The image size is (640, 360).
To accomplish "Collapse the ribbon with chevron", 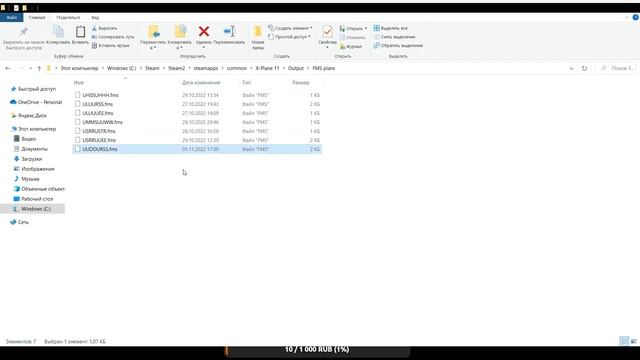I will (x=627, y=17).
